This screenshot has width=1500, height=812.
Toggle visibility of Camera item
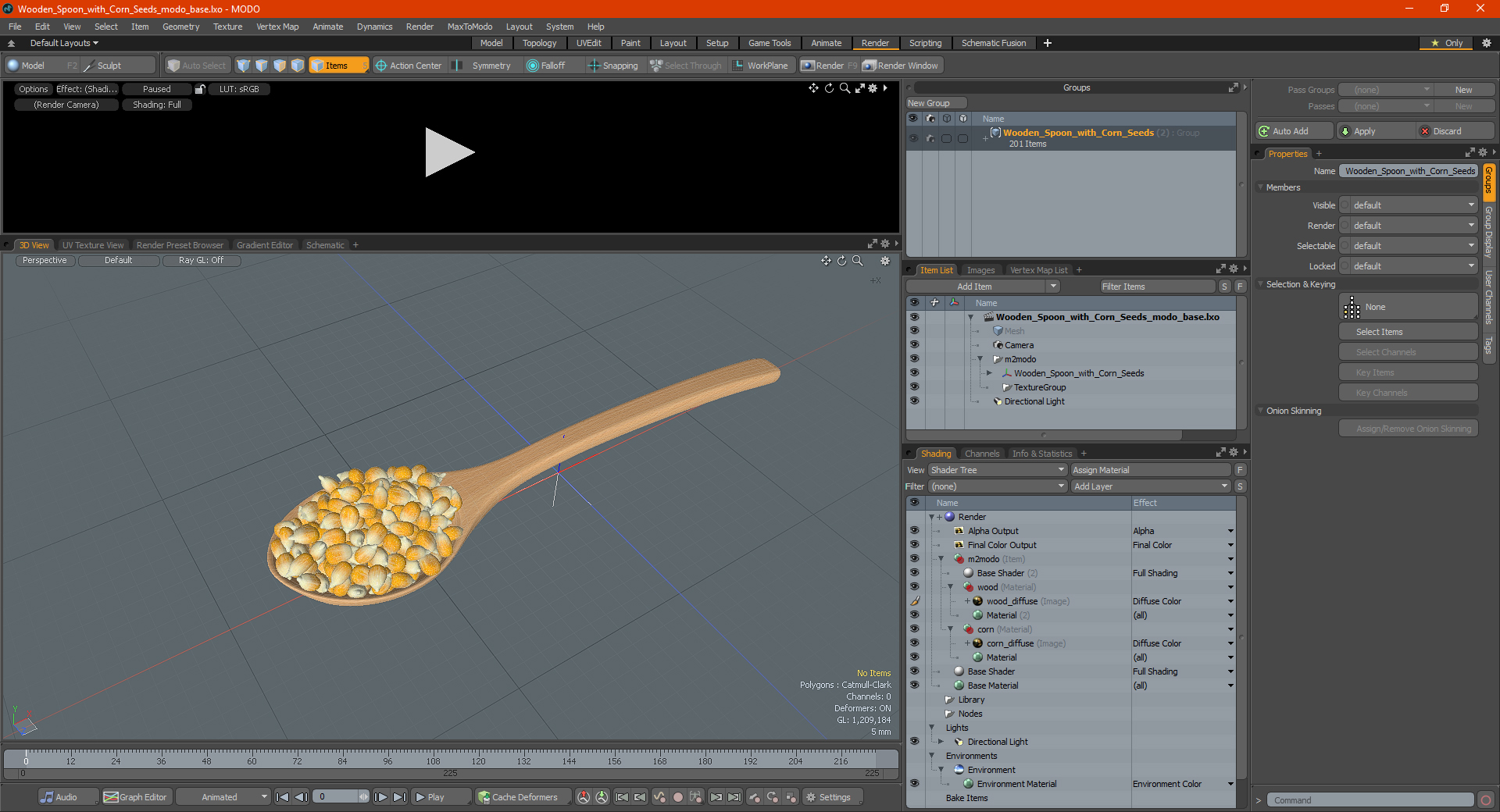coord(914,344)
